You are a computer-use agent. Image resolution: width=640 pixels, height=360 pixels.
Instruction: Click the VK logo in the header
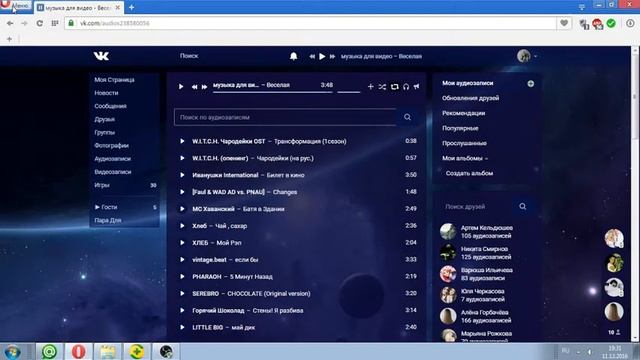point(101,56)
